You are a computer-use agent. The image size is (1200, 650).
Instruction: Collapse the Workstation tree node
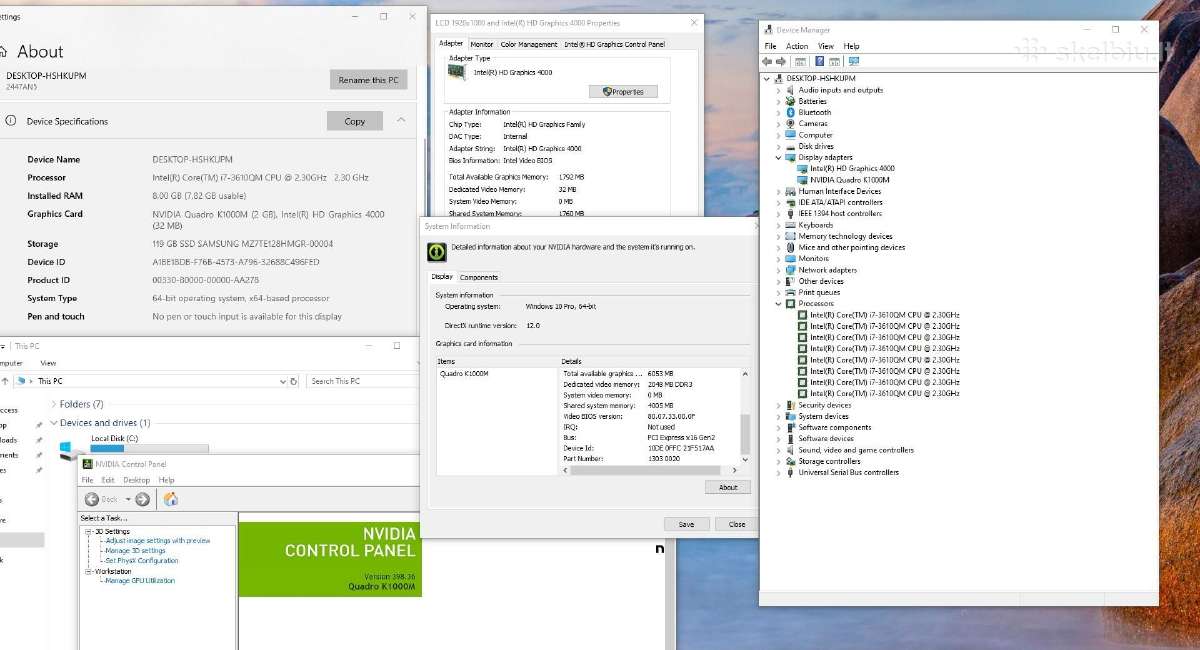pyautogui.click(x=87, y=571)
